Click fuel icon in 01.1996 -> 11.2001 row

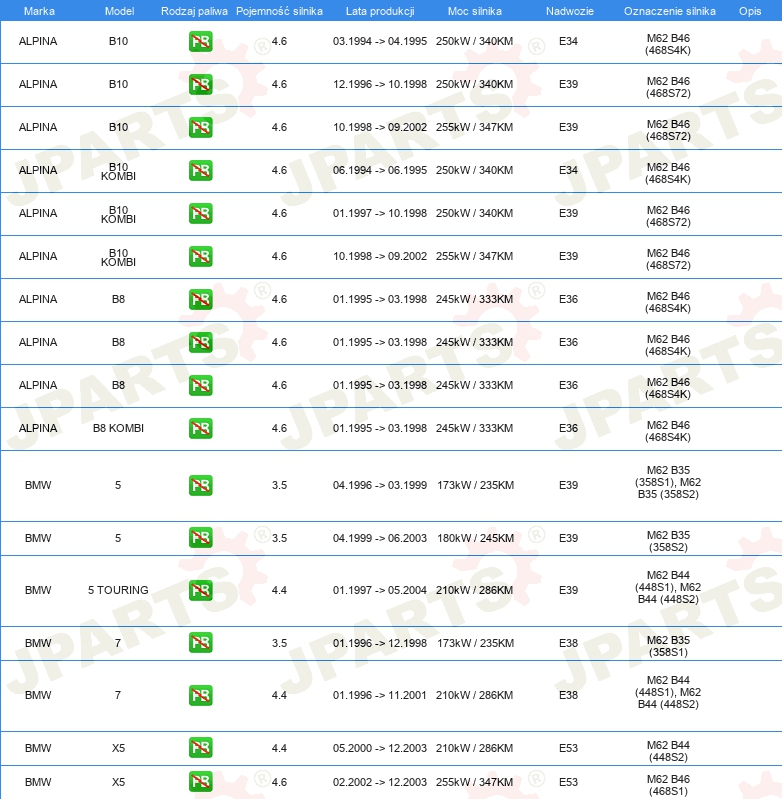pyautogui.click(x=200, y=695)
